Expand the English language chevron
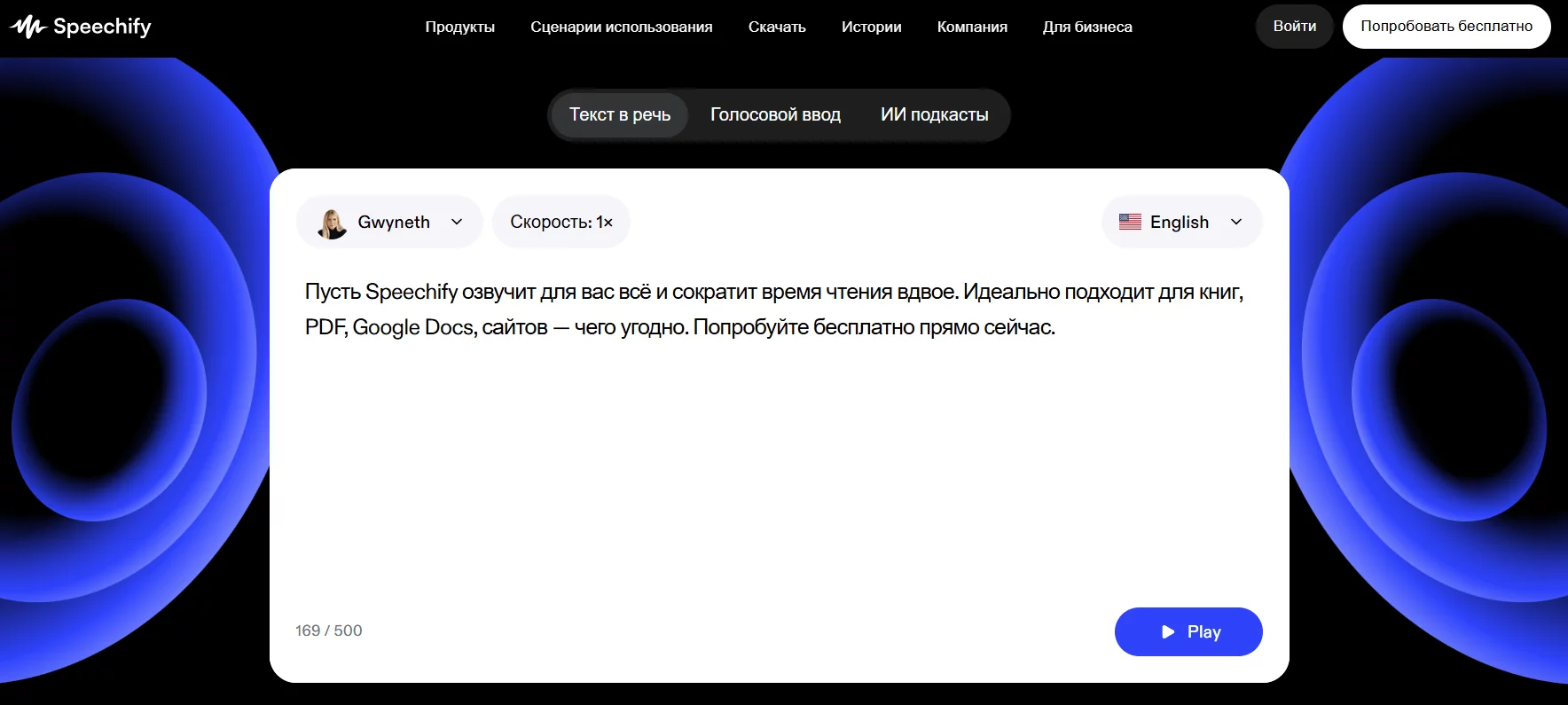Screen dimensions: 1568x705 1236,223
